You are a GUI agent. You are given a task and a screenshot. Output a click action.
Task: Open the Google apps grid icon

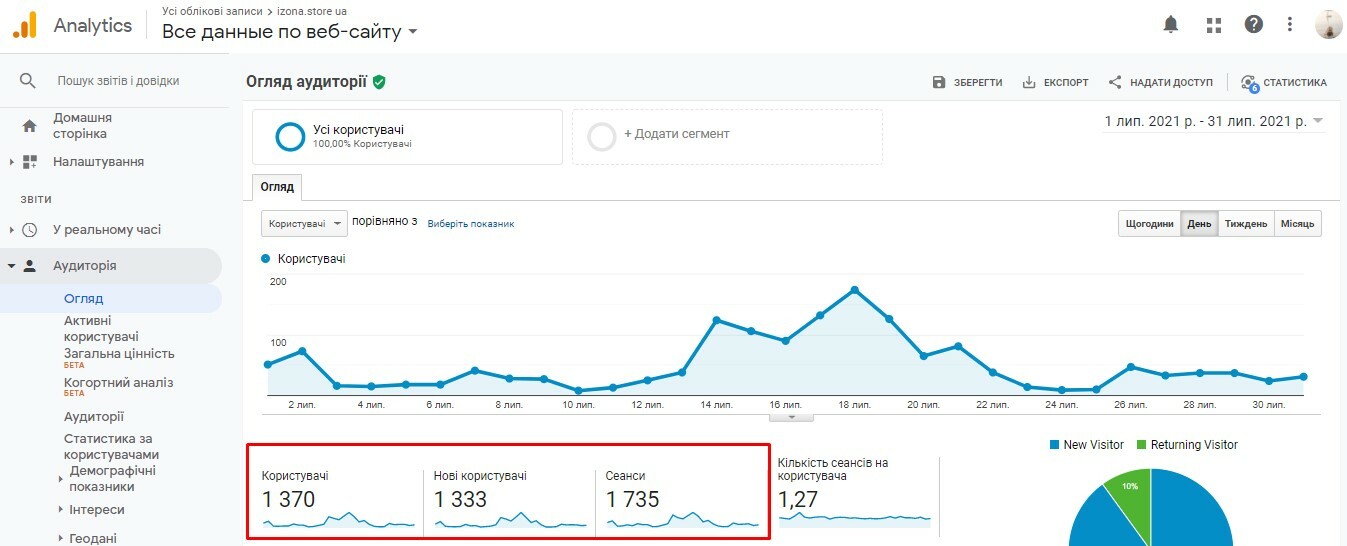[1214, 25]
